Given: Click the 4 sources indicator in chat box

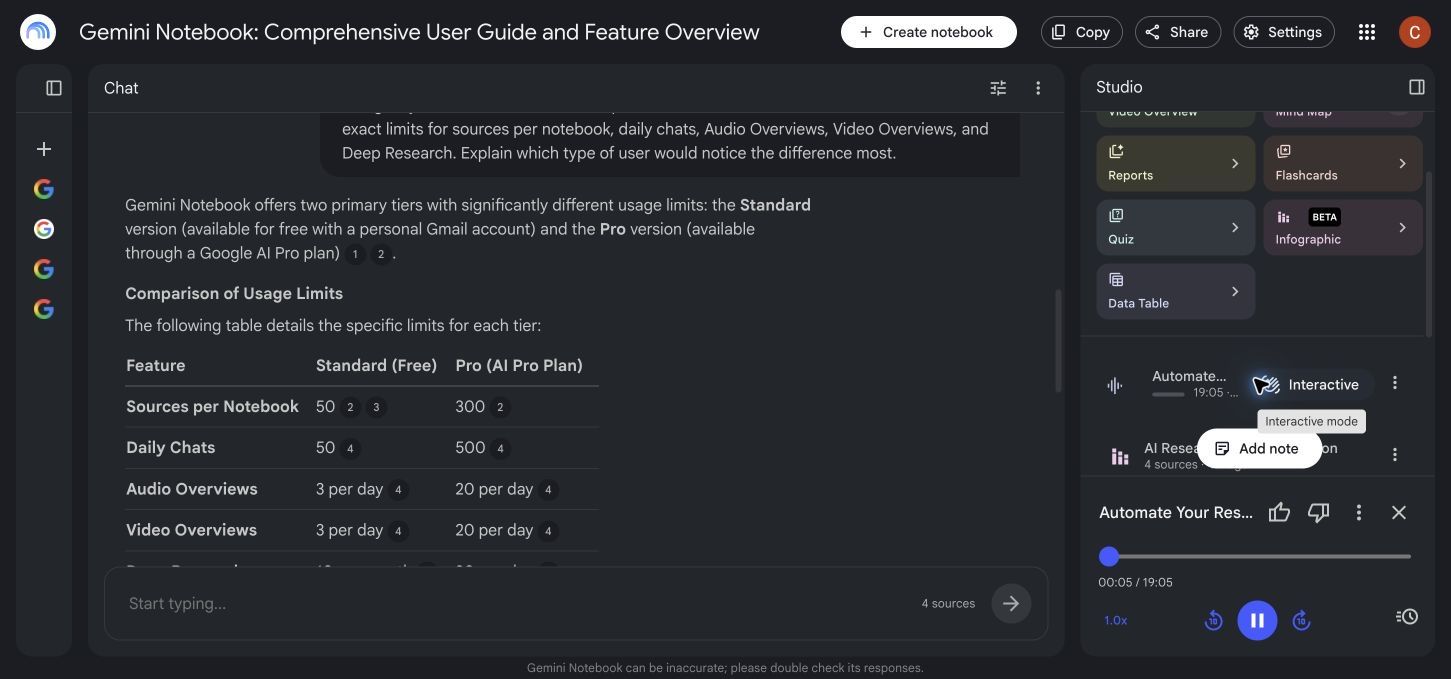Looking at the screenshot, I should [948, 603].
